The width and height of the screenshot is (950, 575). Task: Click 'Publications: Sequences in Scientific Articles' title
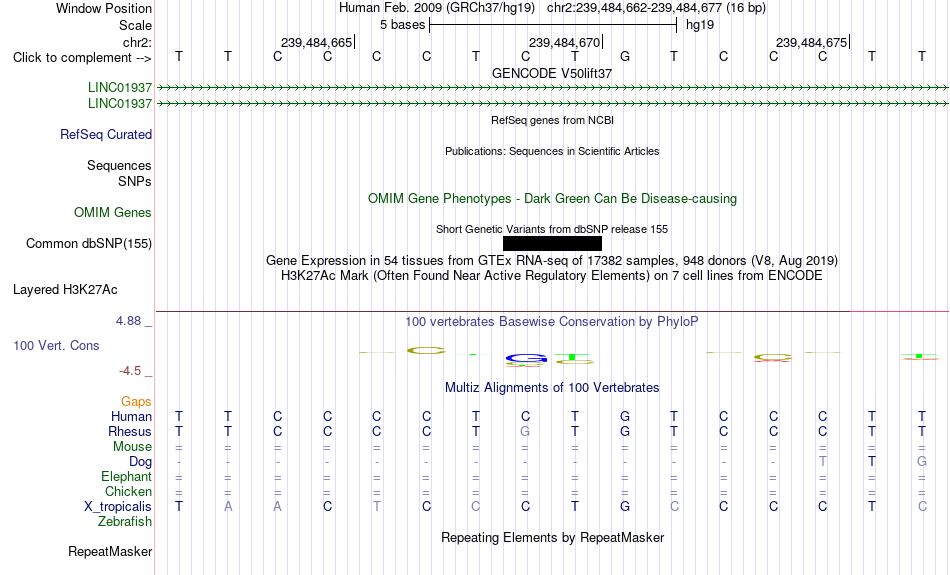pyautogui.click(x=552, y=151)
